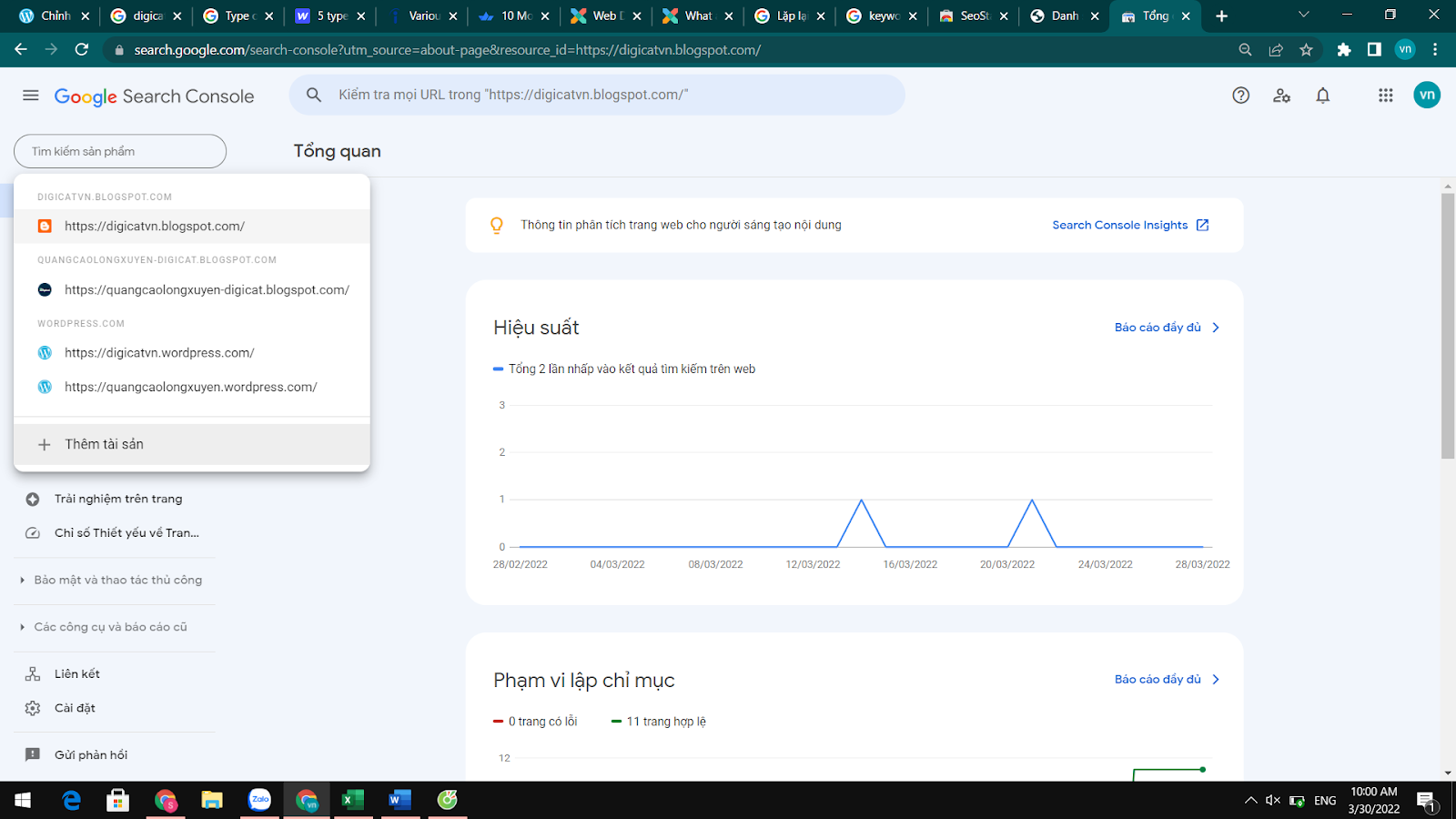Select https://quangcaolongxuyen-digicat.blogspot.com/ property
The height and width of the screenshot is (819, 1456).
pos(192,289)
